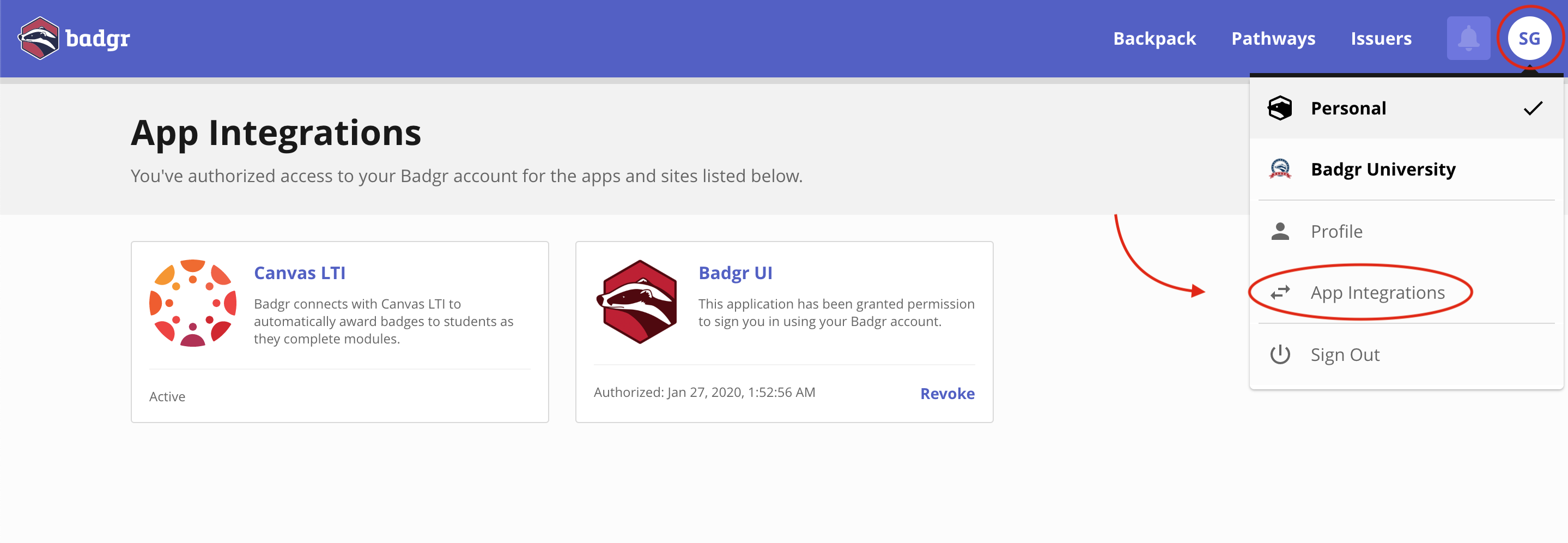Open the Badgr UI title link
The image size is (1568, 543).
coord(736,273)
